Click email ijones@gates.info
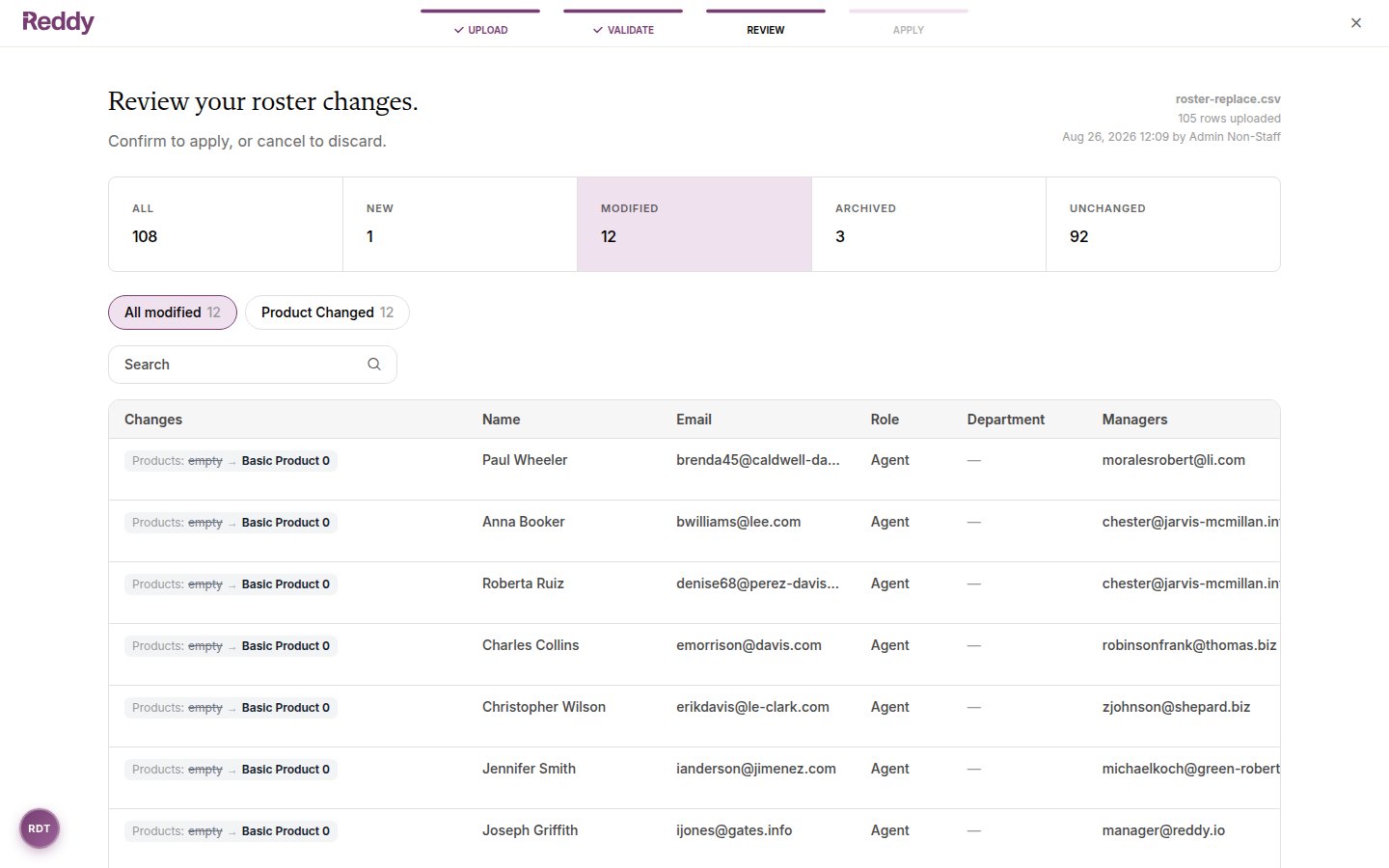 [734, 830]
